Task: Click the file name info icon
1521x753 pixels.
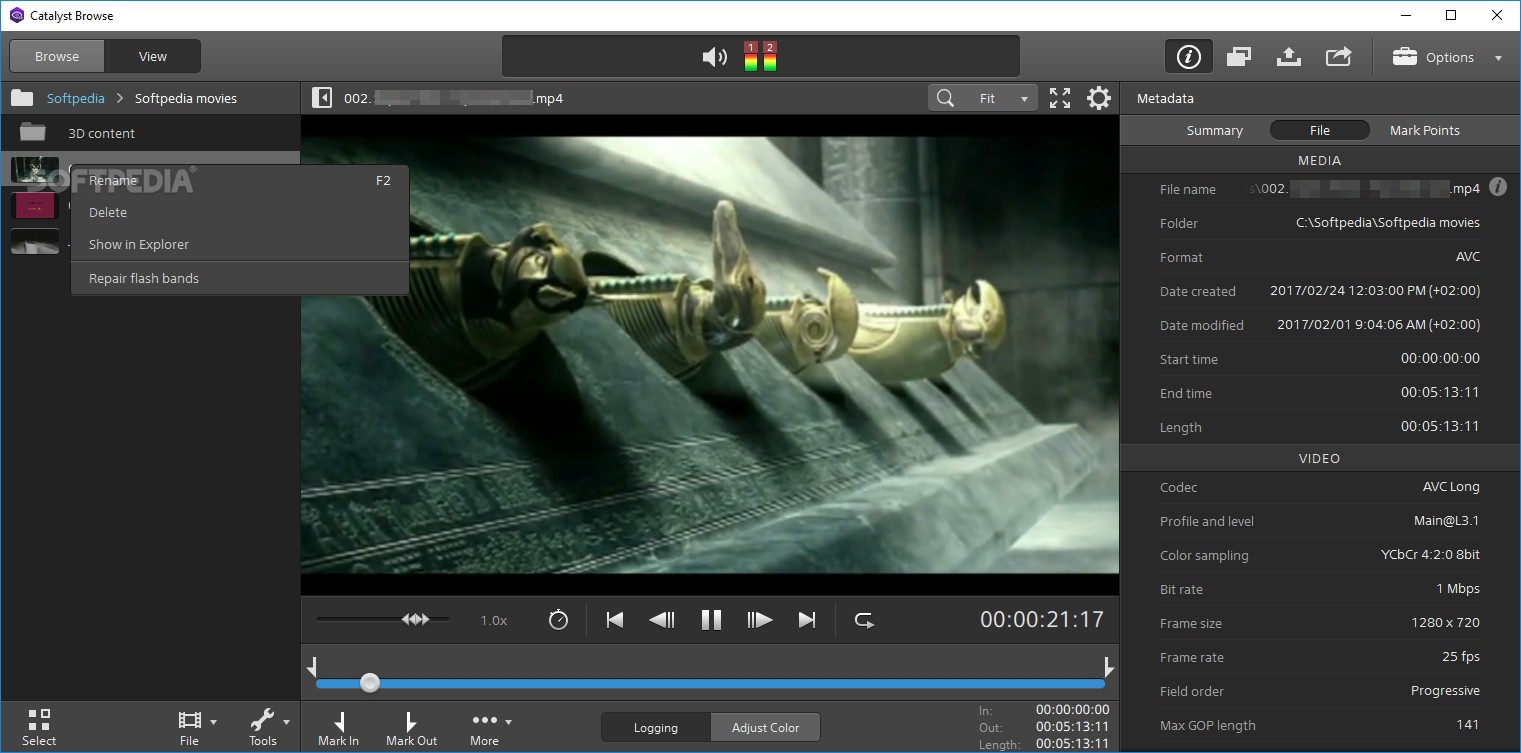Action: click(1498, 187)
